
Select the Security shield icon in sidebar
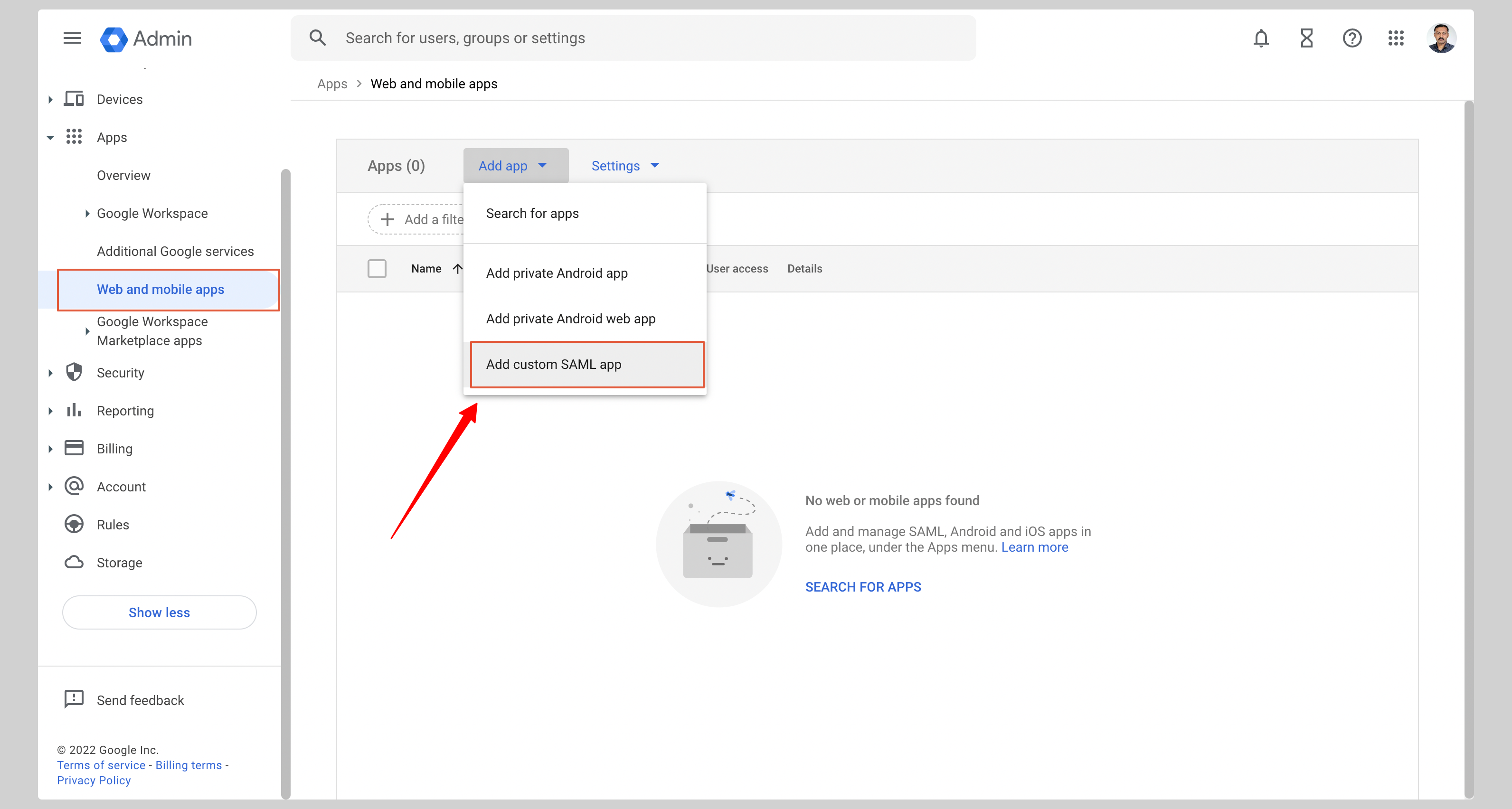(x=74, y=372)
